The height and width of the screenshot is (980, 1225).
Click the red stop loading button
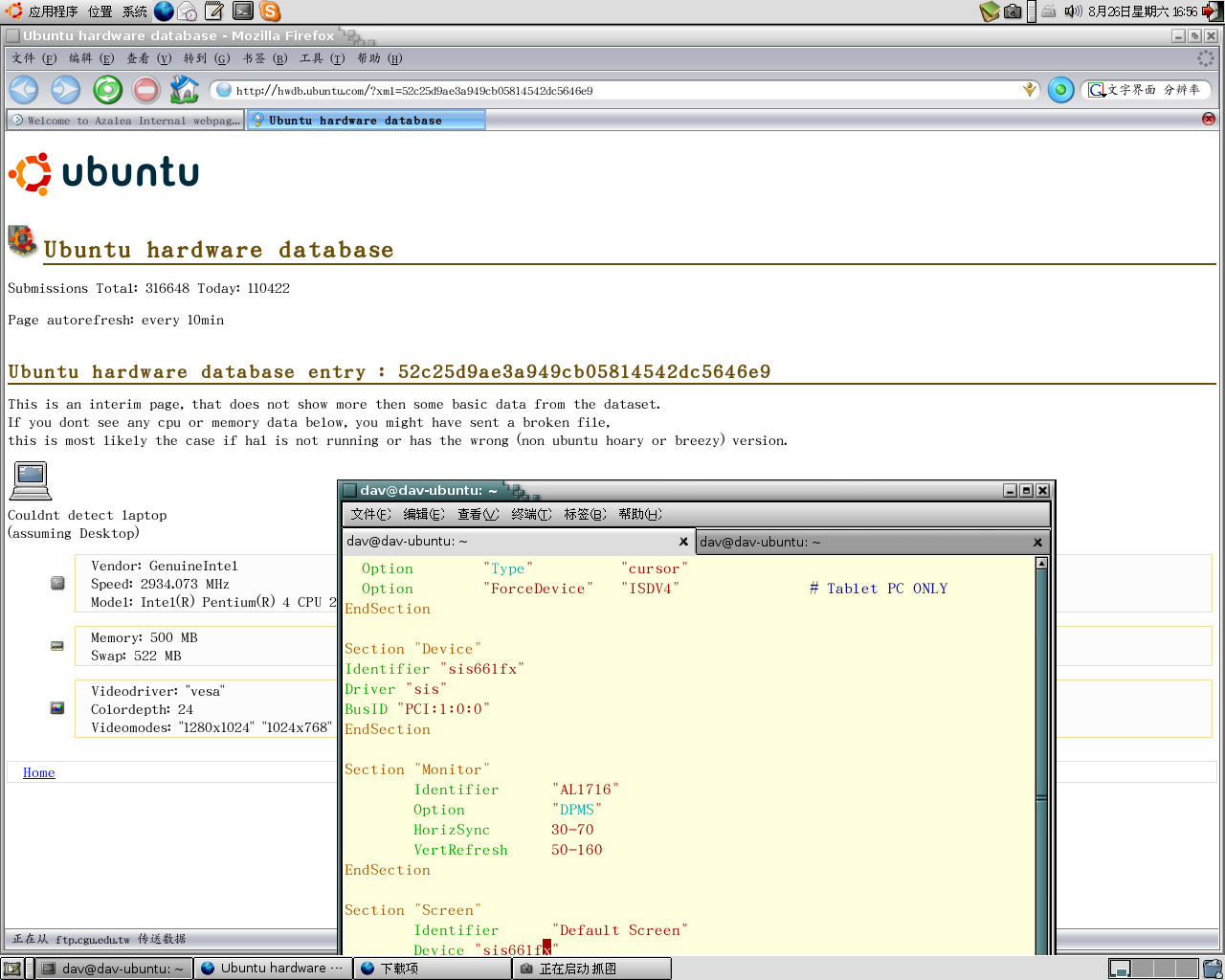145,90
